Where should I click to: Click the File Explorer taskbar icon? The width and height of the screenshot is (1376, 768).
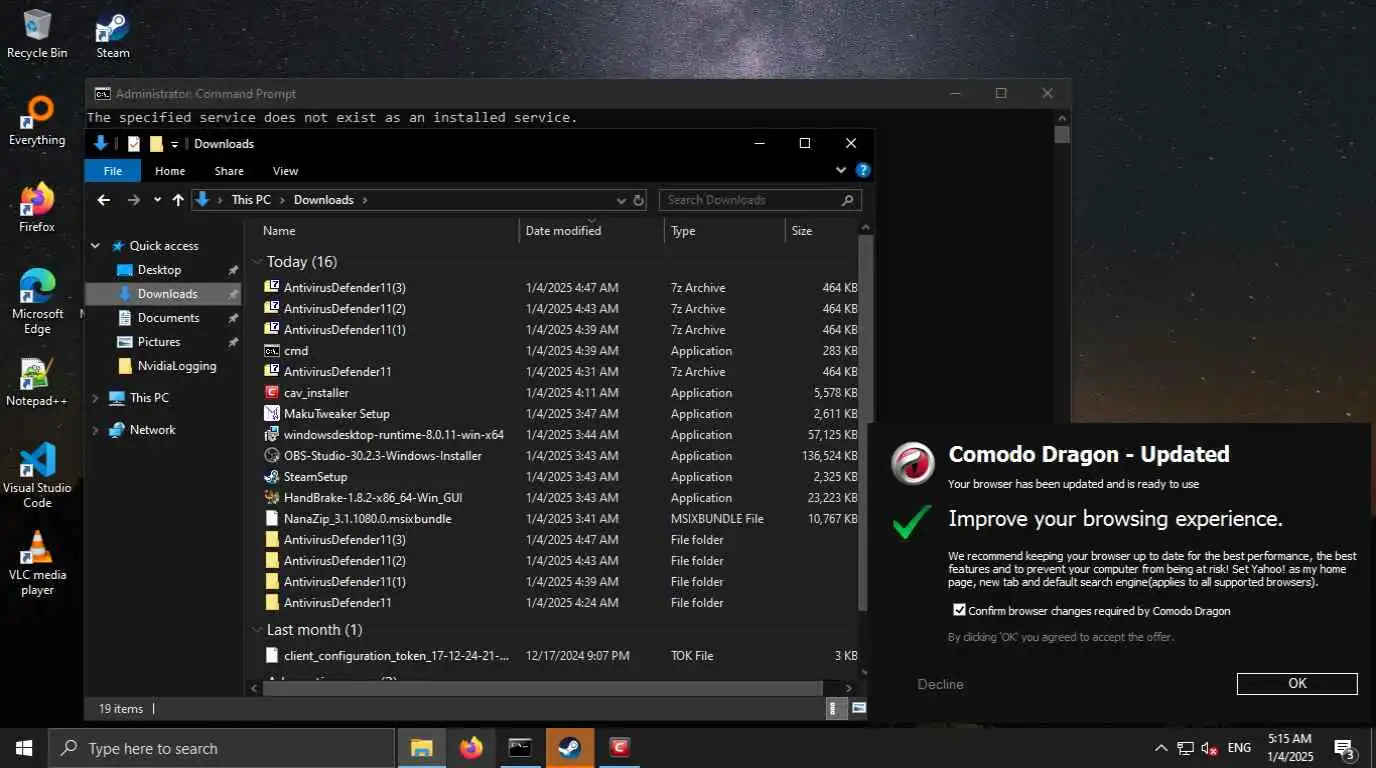(x=422, y=748)
